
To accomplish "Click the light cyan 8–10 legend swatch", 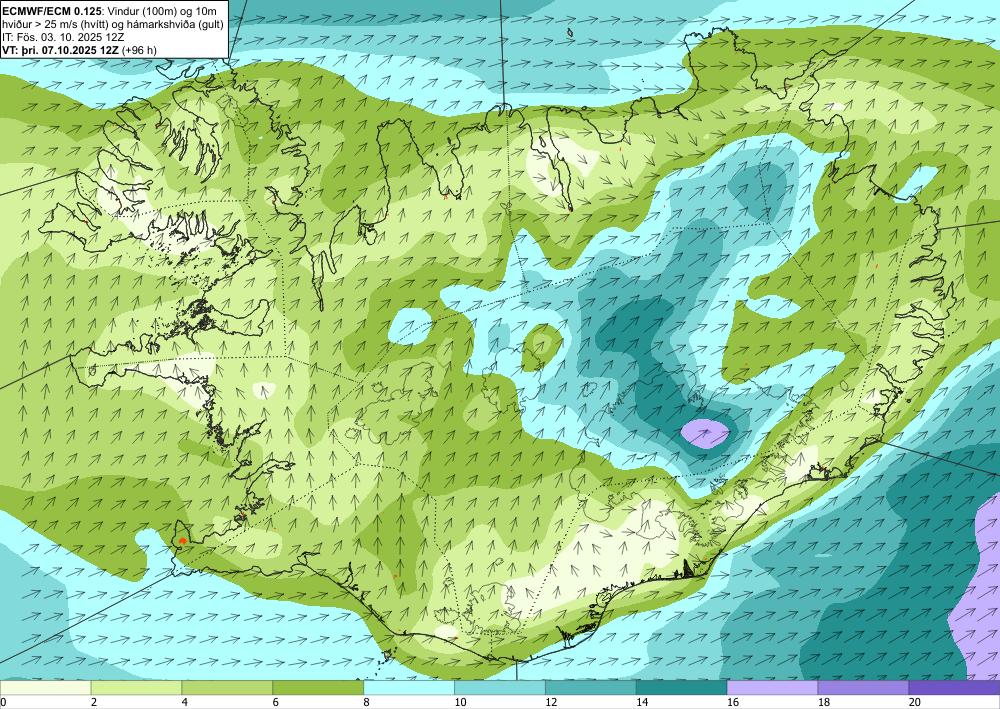I will [409, 688].
